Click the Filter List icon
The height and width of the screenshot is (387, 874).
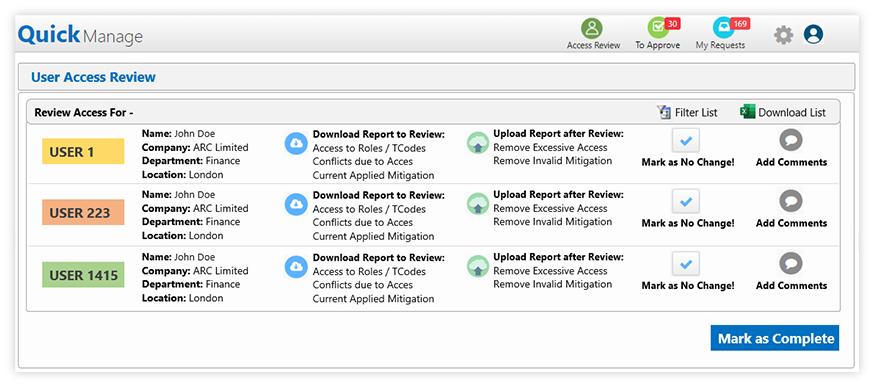pyautogui.click(x=664, y=113)
